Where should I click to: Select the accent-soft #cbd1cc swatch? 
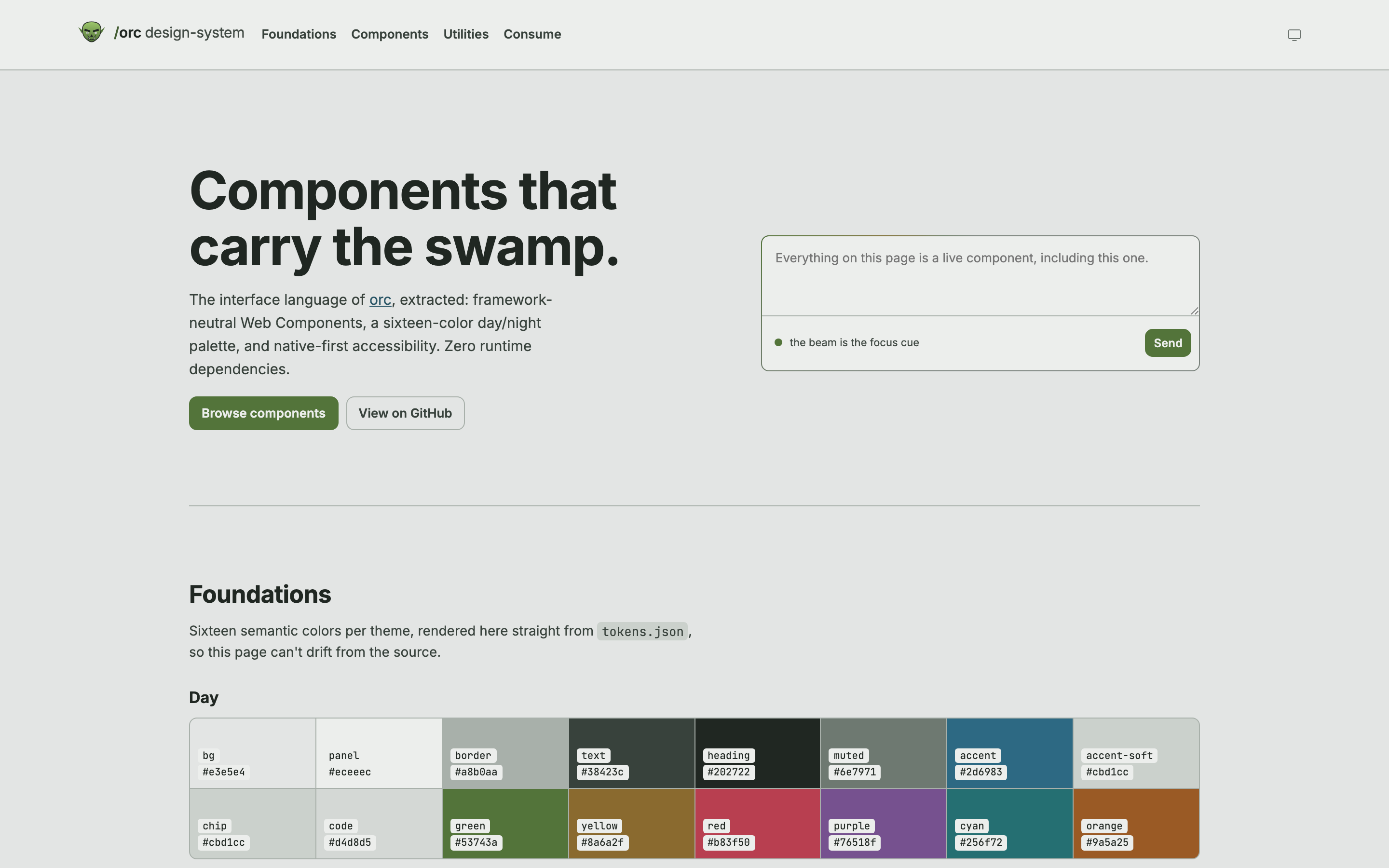1136,753
